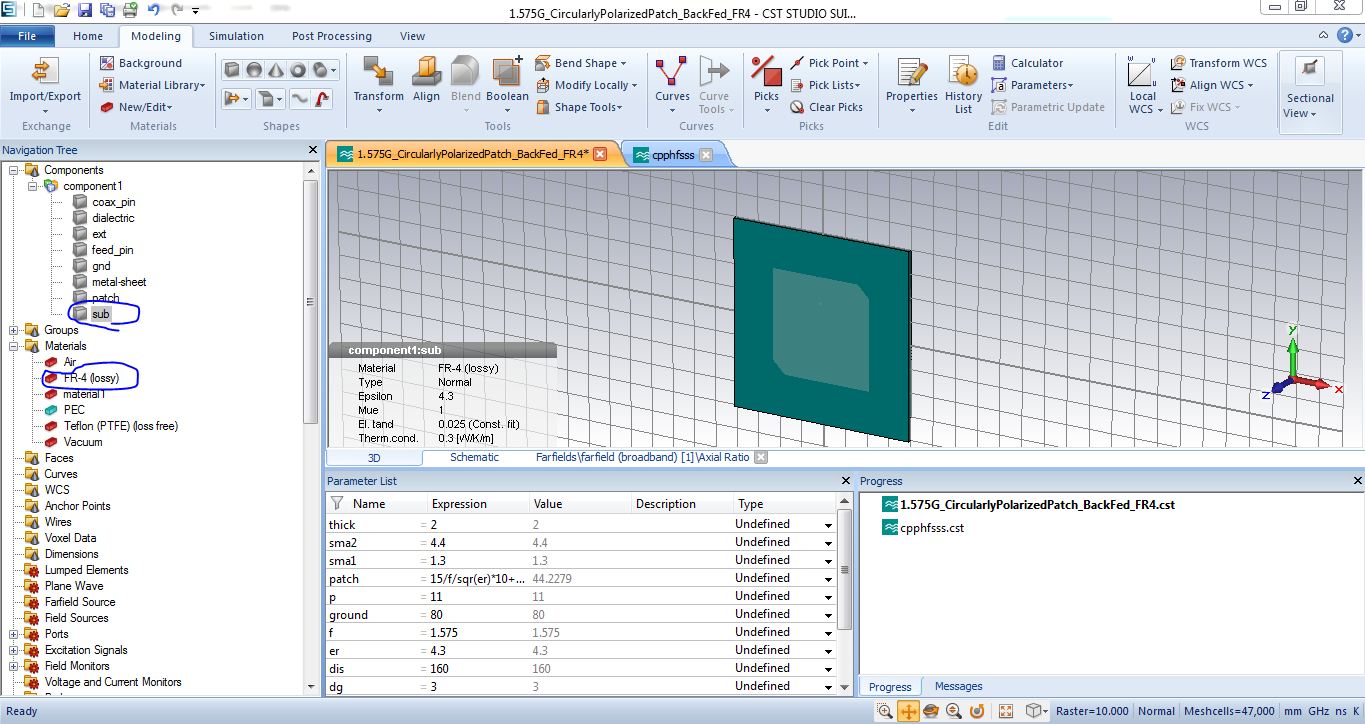Select coax_pin component in tree
This screenshot has height=724, width=1365.
[113, 202]
